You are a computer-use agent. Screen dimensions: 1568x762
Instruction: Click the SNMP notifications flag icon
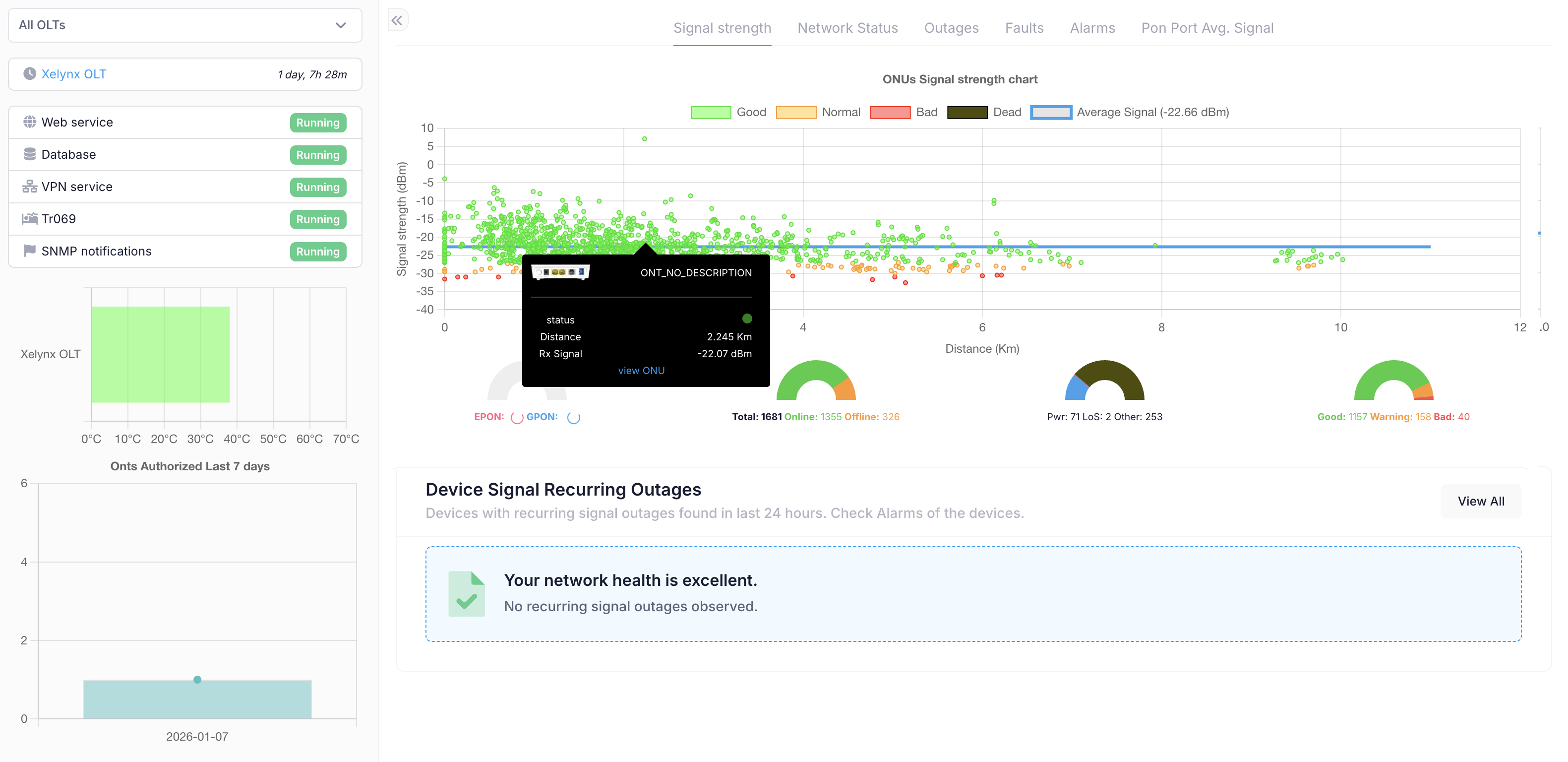(x=29, y=251)
